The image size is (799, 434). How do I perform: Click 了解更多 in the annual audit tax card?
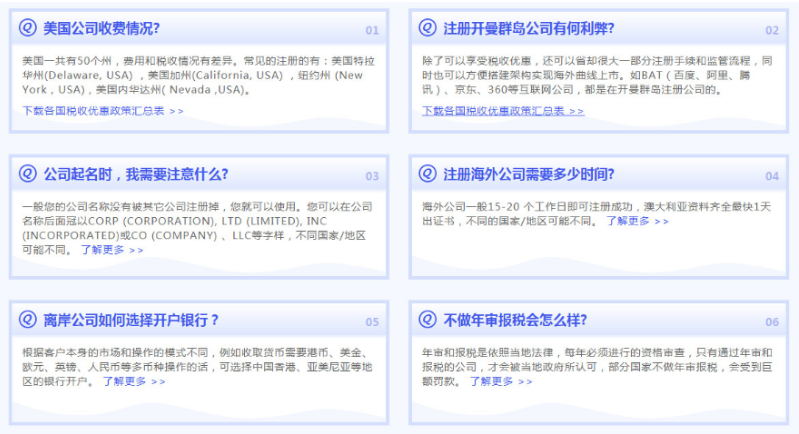pos(497,381)
